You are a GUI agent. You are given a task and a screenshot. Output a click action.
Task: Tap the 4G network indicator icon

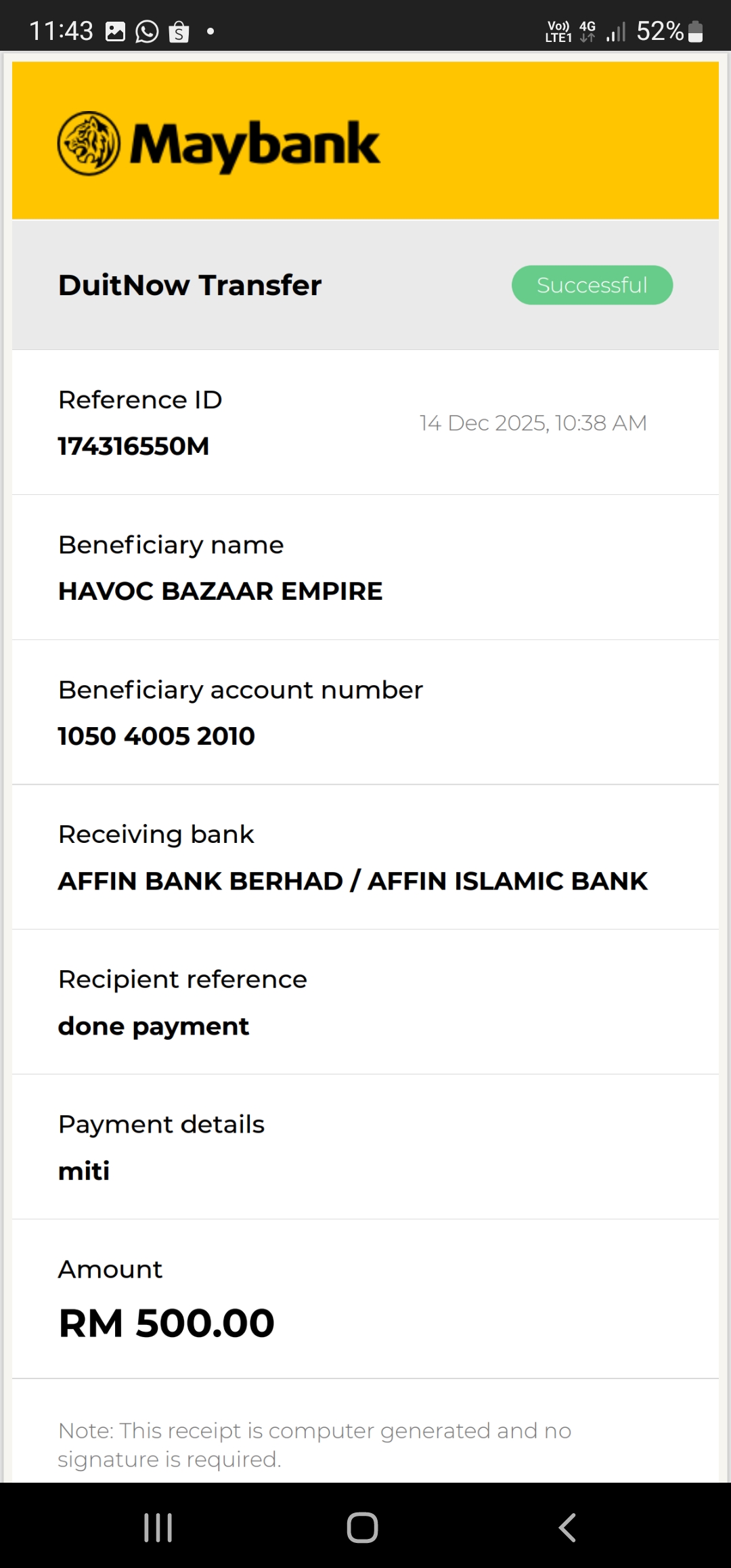tap(588, 31)
